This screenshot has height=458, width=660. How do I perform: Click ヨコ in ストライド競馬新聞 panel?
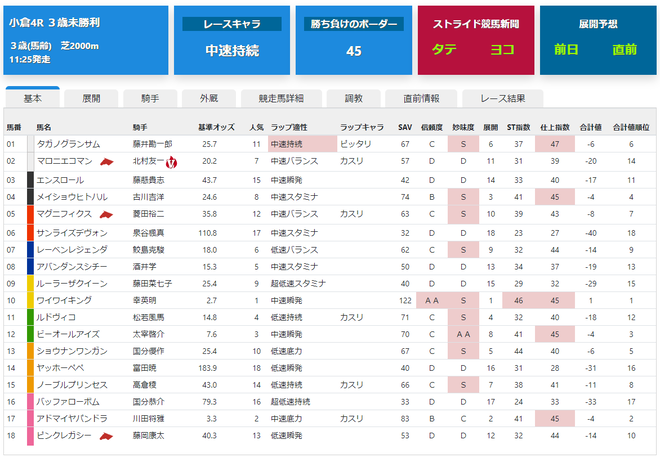pyautogui.click(x=502, y=50)
